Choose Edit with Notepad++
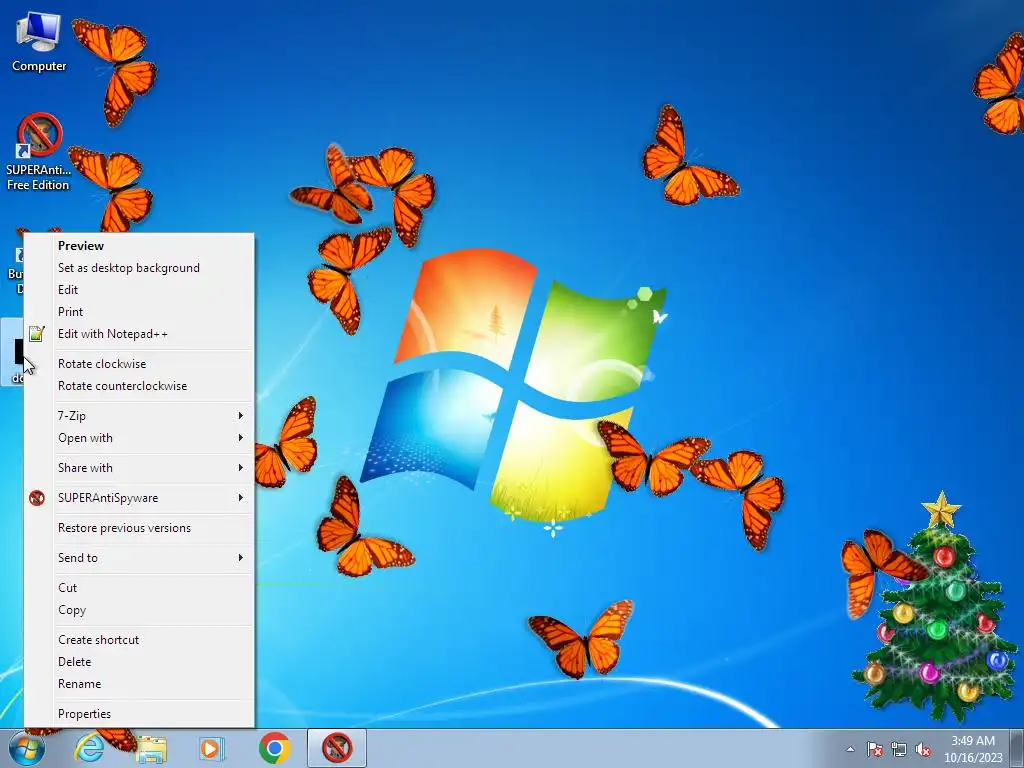 [x=139, y=334]
